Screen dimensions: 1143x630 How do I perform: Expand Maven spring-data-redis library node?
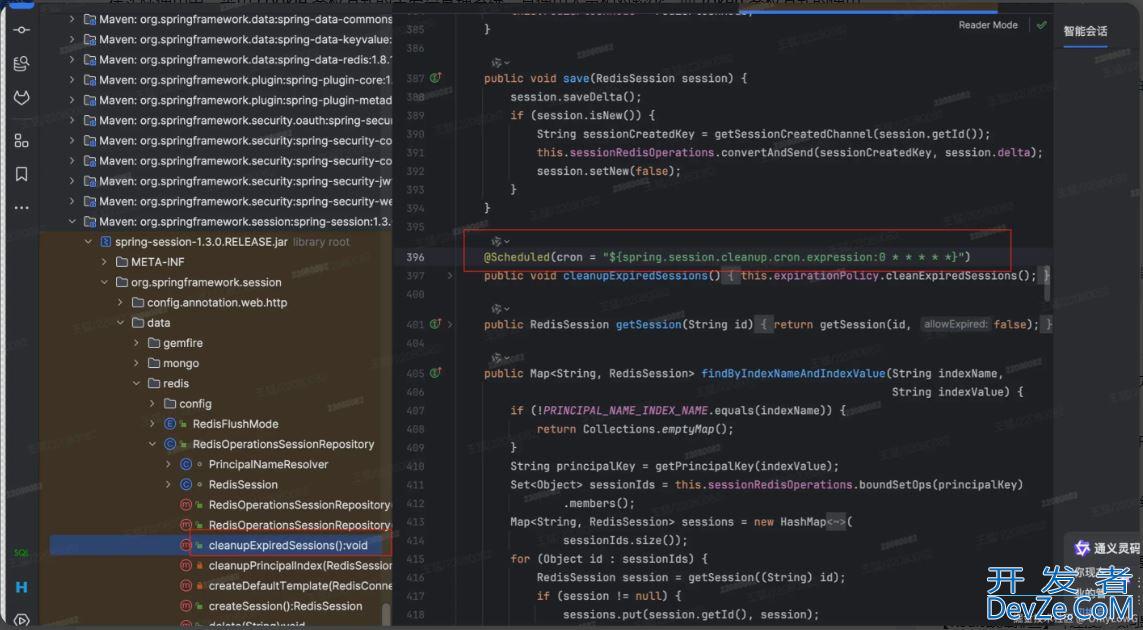point(72,60)
